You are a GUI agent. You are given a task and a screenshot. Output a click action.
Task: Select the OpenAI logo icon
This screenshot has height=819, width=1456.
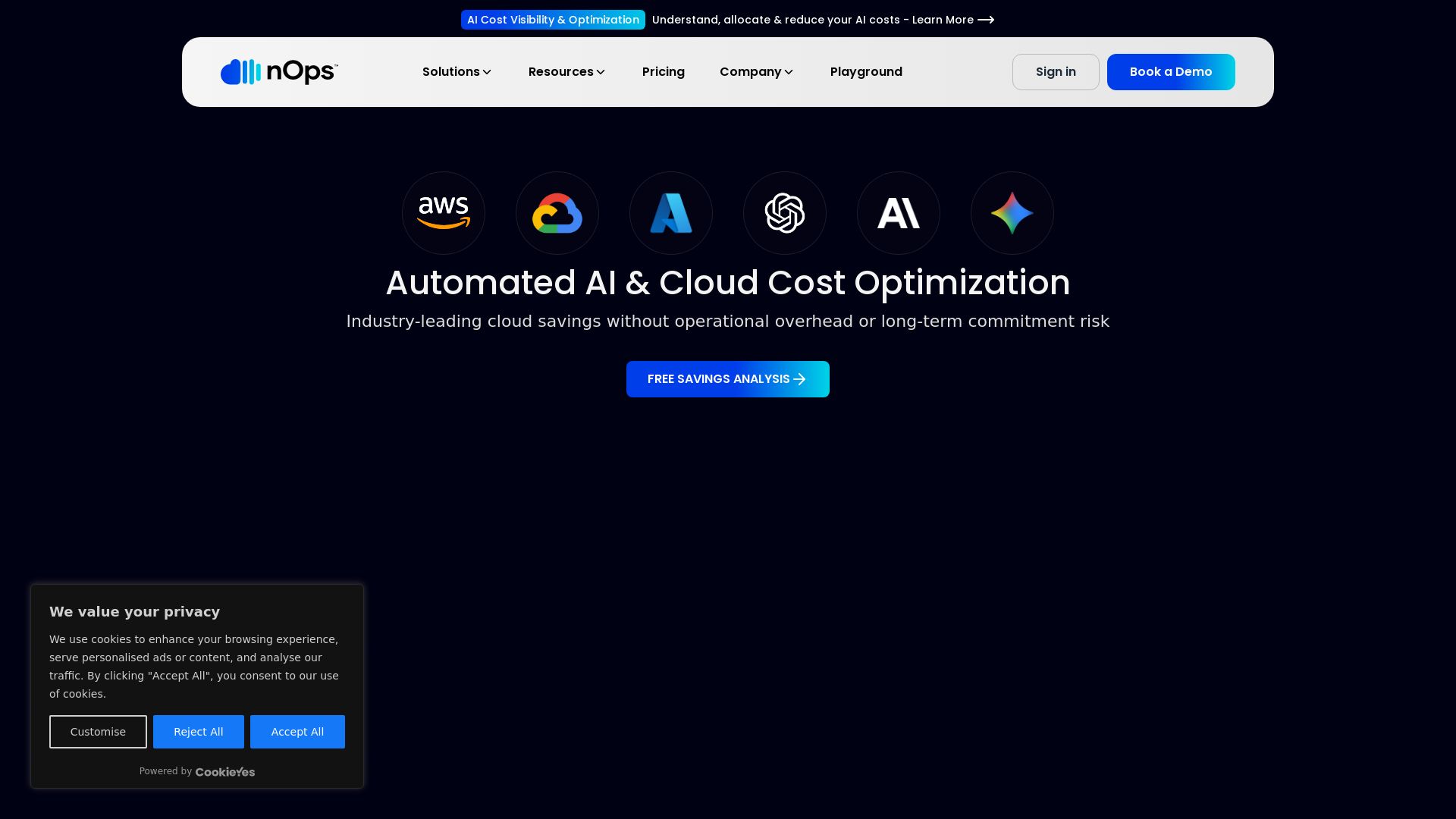point(785,213)
